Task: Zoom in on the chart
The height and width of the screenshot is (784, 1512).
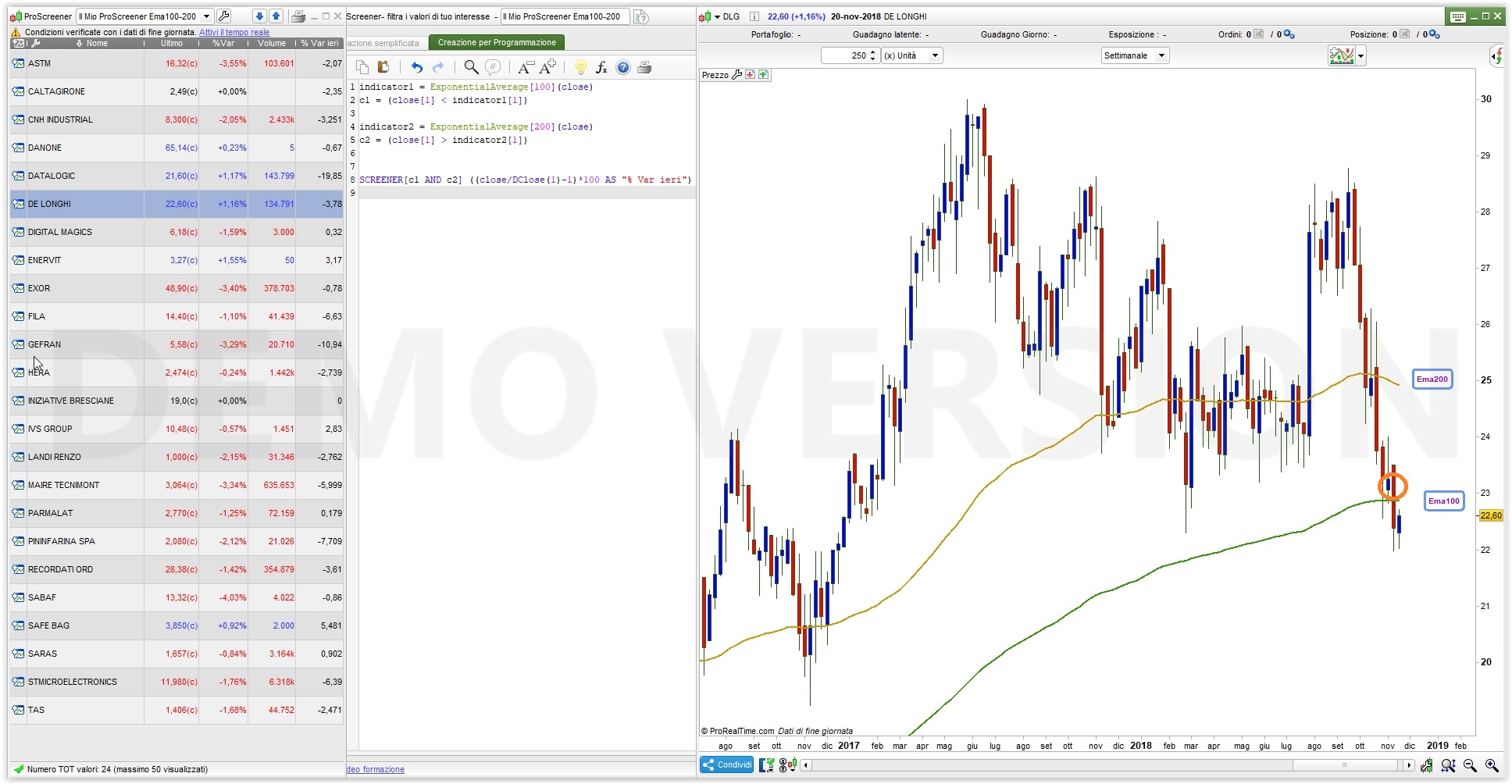Action: [1492, 766]
